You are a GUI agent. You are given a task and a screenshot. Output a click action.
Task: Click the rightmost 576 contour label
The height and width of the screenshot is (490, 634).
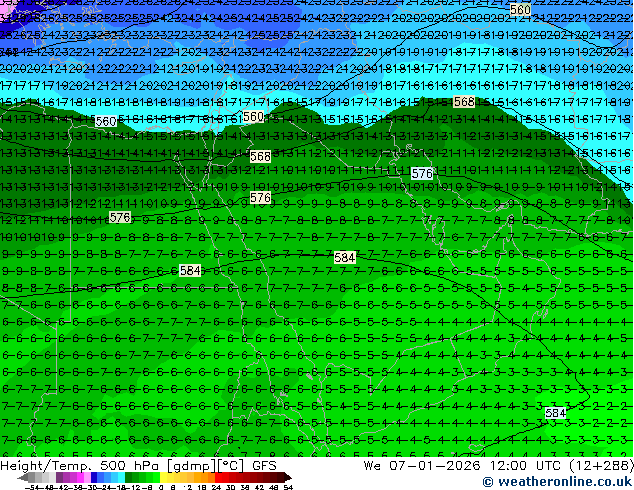pos(422,173)
